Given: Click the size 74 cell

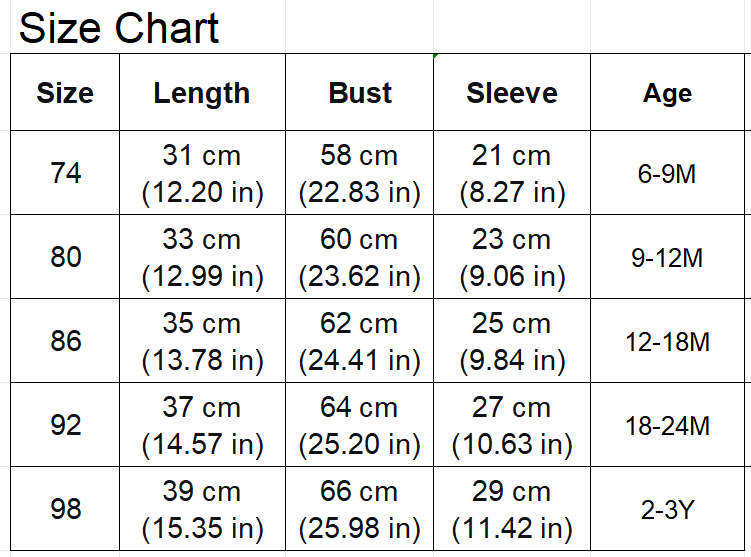Looking at the screenshot, I should [x=65, y=173].
